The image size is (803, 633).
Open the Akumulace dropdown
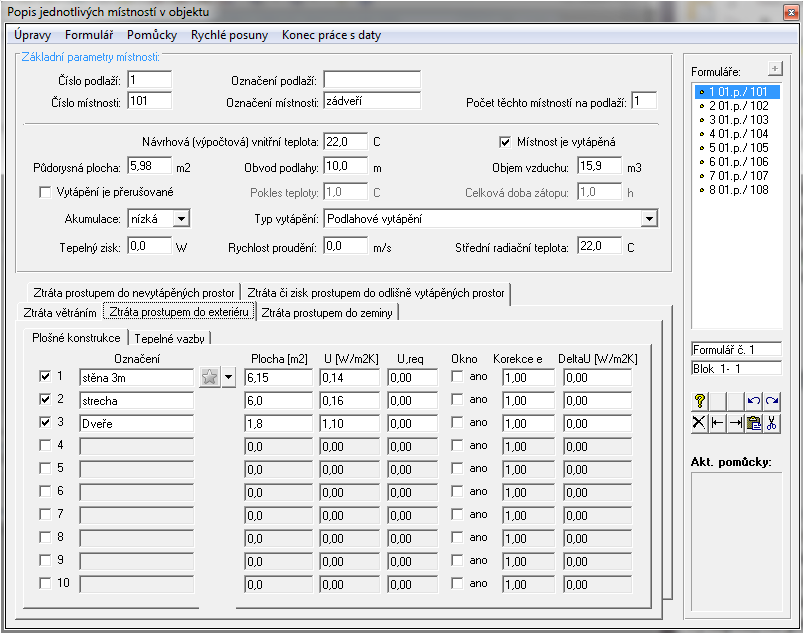click(x=181, y=219)
